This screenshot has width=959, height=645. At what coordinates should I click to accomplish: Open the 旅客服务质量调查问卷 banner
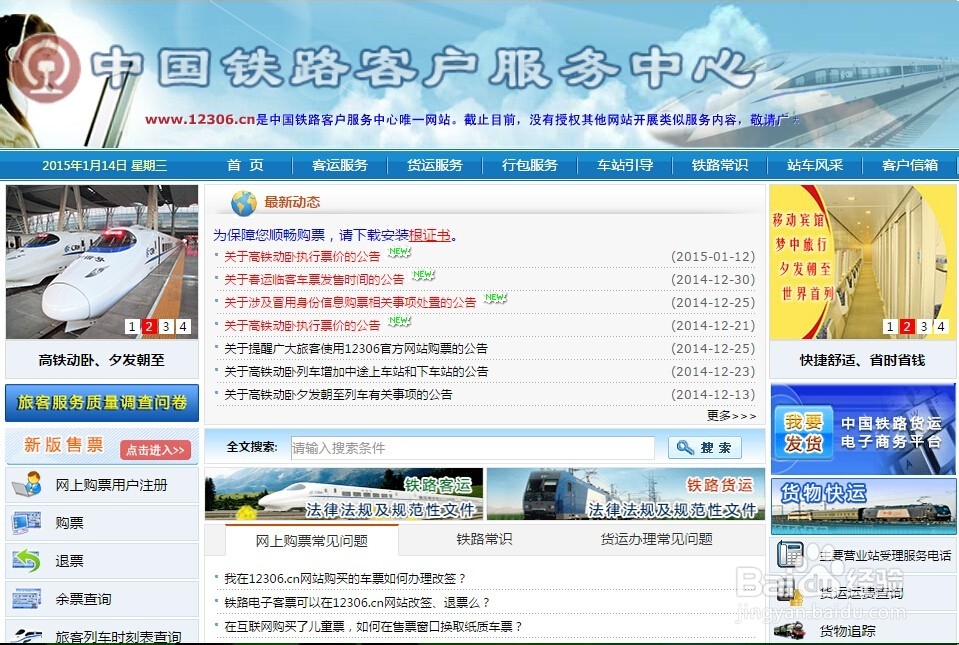pos(102,402)
